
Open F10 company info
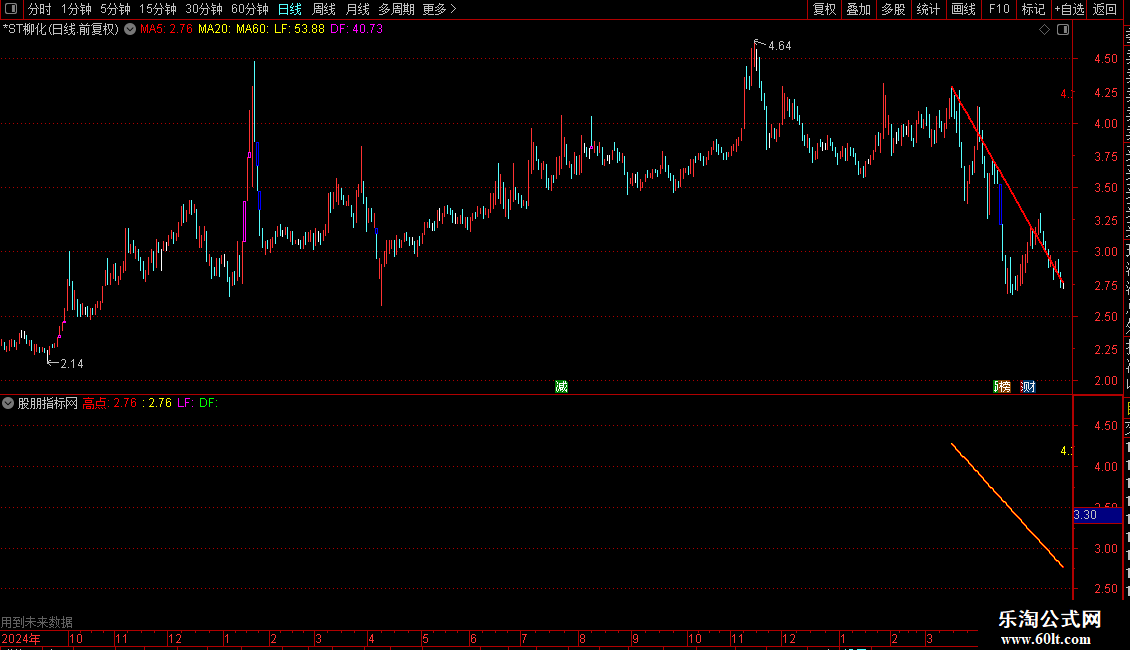click(999, 9)
